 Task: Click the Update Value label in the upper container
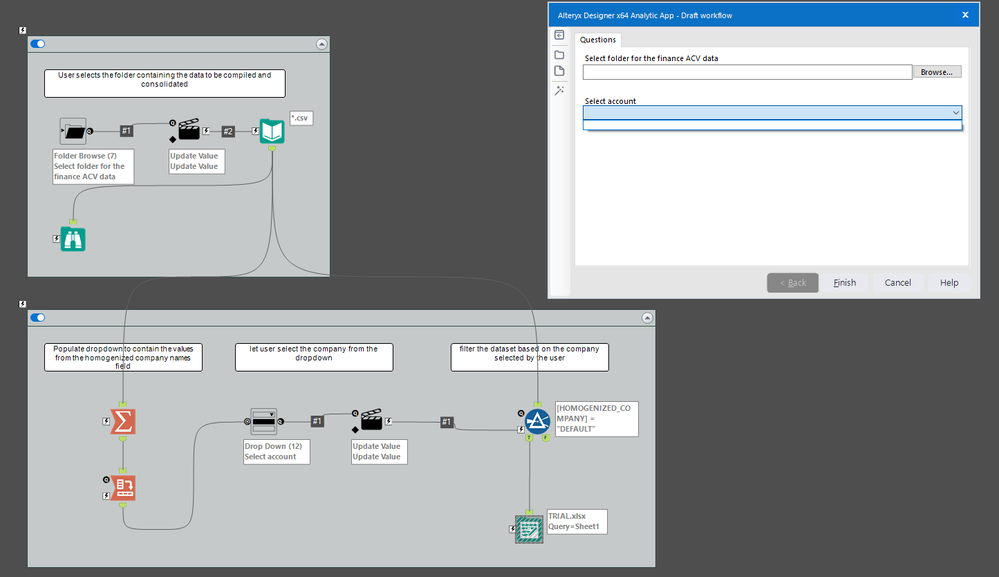click(196, 161)
